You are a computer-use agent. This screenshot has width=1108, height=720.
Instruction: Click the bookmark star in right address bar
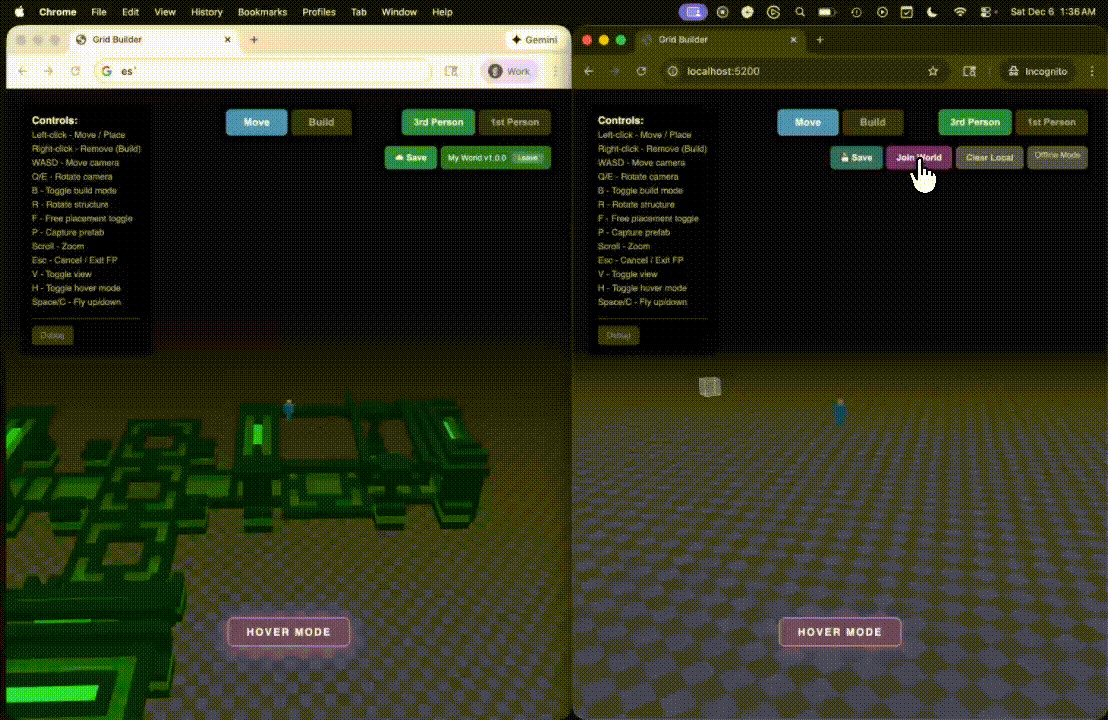tap(933, 71)
